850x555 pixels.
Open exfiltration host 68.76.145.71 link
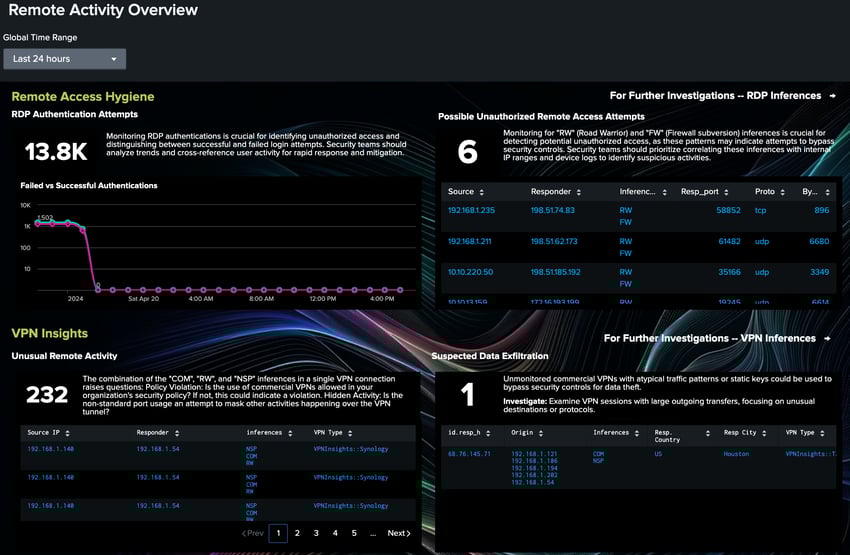[x=467, y=453]
